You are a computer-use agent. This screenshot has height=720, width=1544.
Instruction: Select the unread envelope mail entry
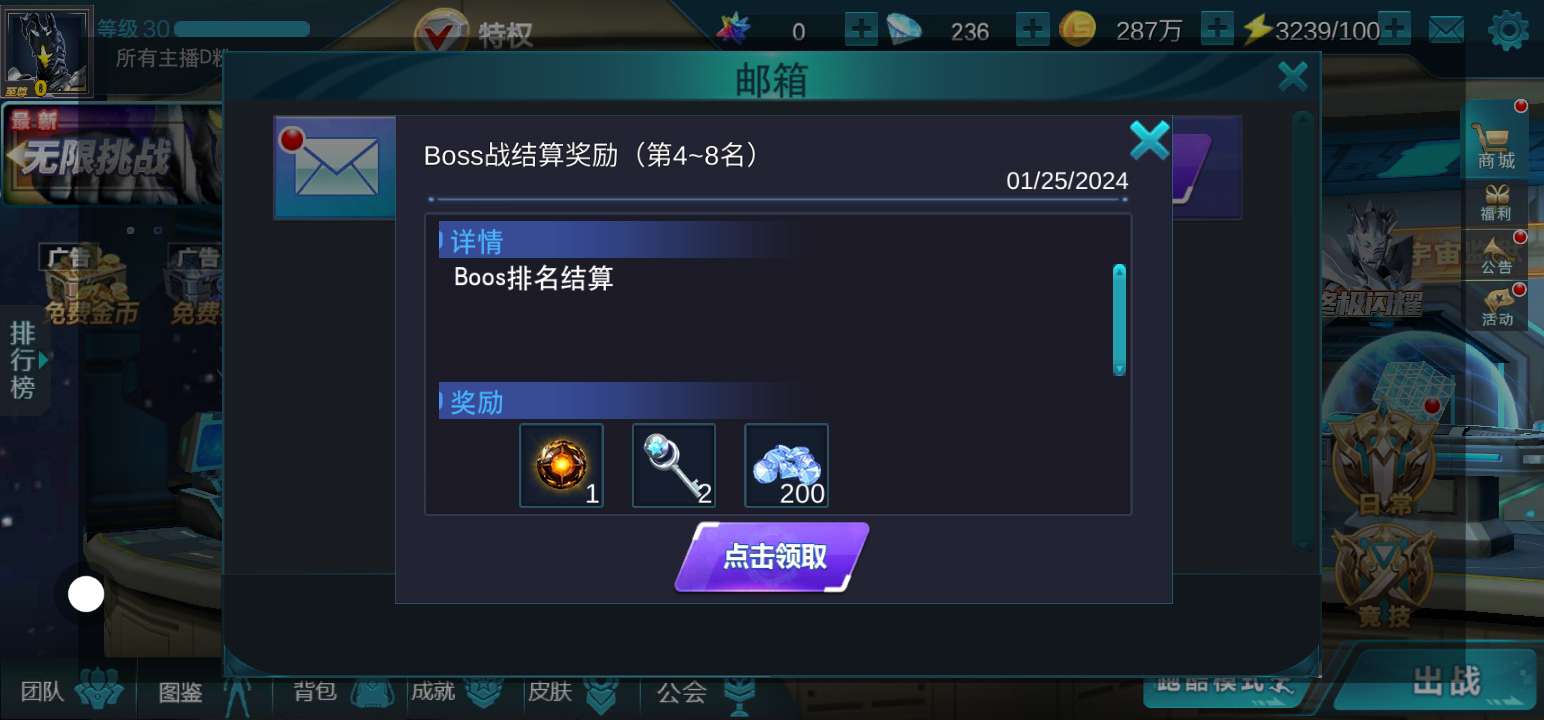pos(335,167)
